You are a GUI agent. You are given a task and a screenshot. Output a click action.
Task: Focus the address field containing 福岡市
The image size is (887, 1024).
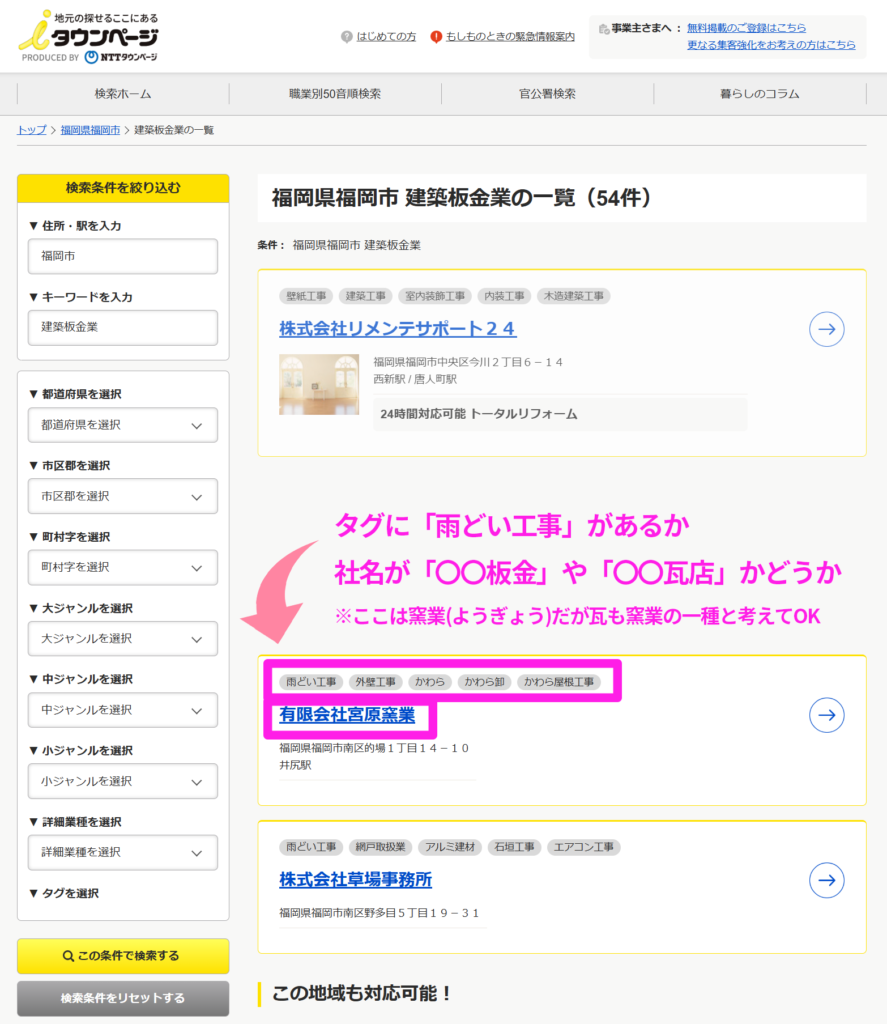(x=123, y=256)
